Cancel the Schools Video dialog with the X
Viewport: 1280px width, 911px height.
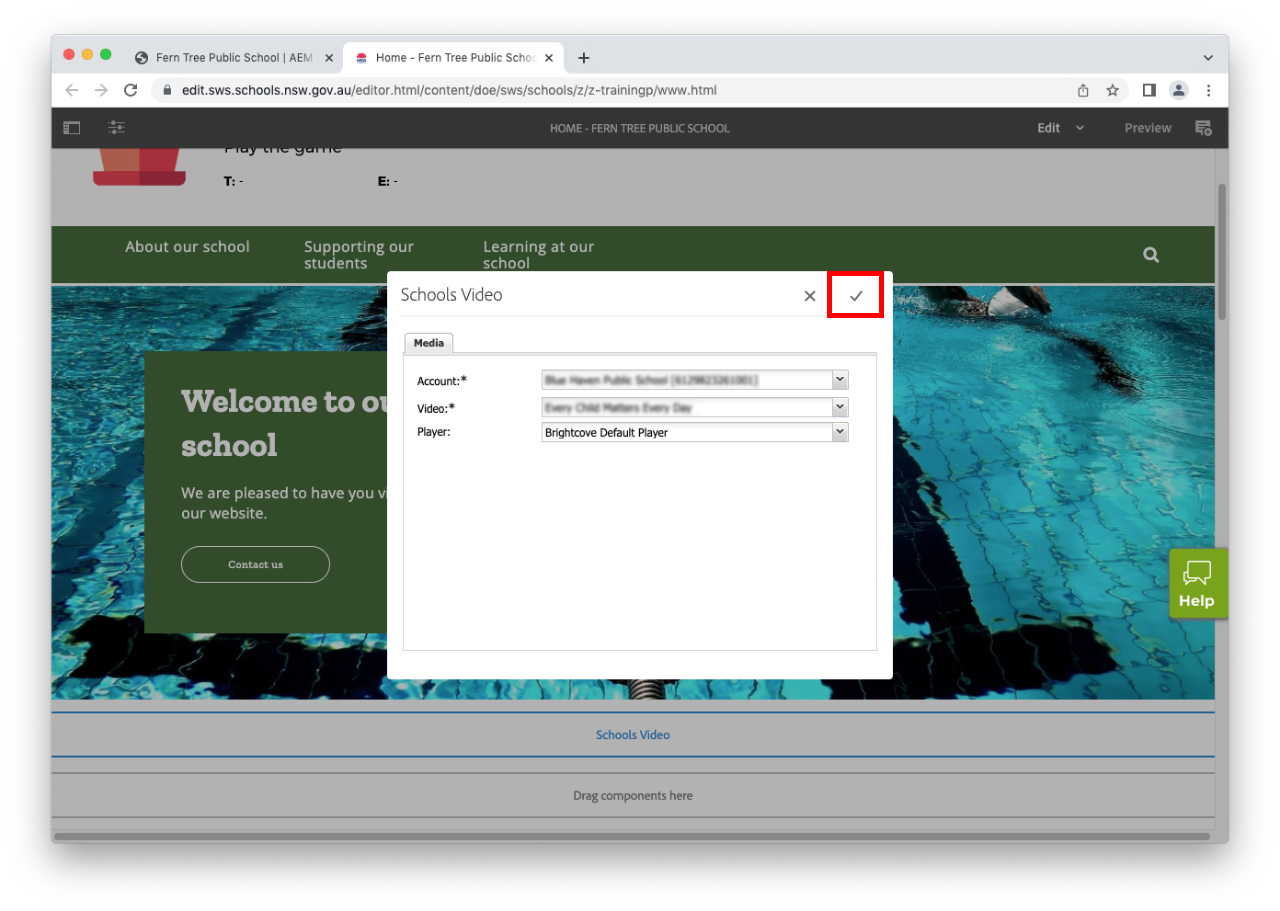click(810, 296)
